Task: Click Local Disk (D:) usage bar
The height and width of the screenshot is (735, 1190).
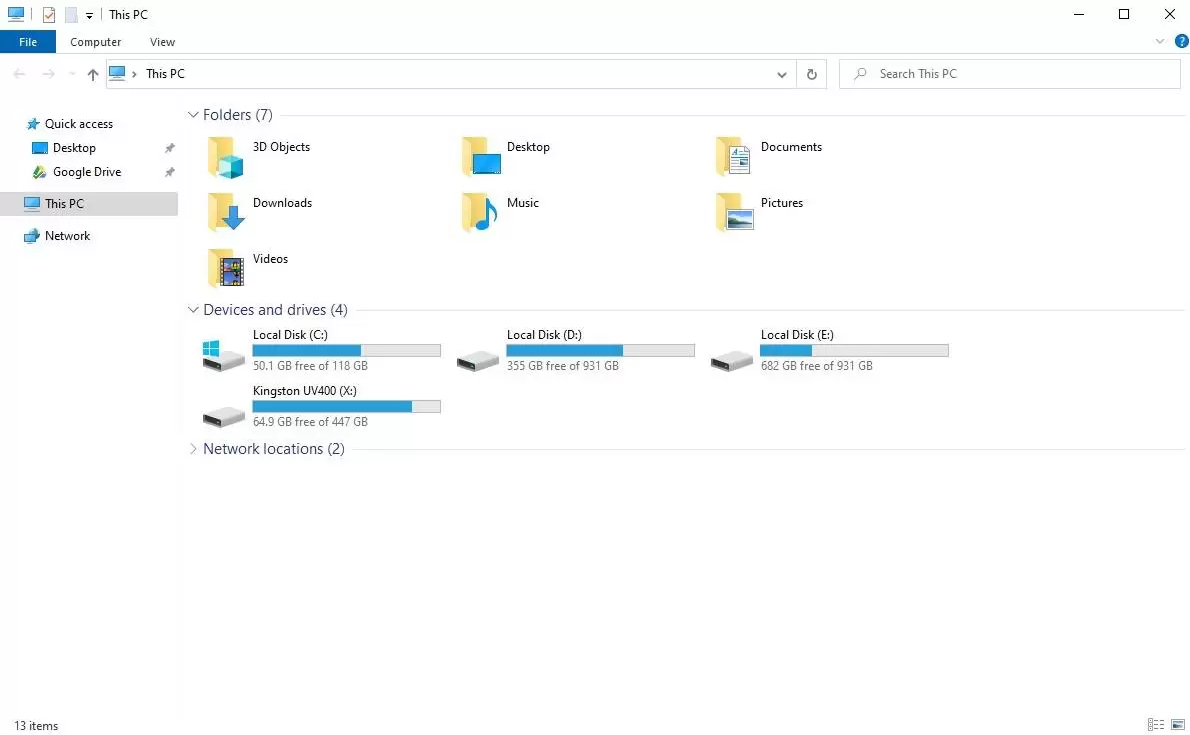Action: [600, 350]
